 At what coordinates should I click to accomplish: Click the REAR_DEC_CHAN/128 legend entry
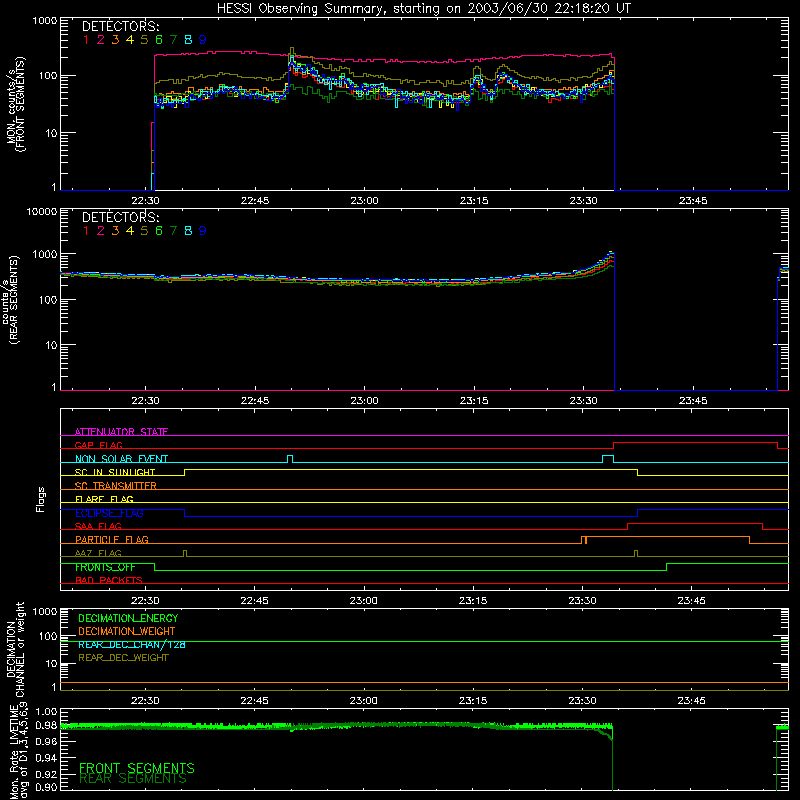tap(132, 644)
